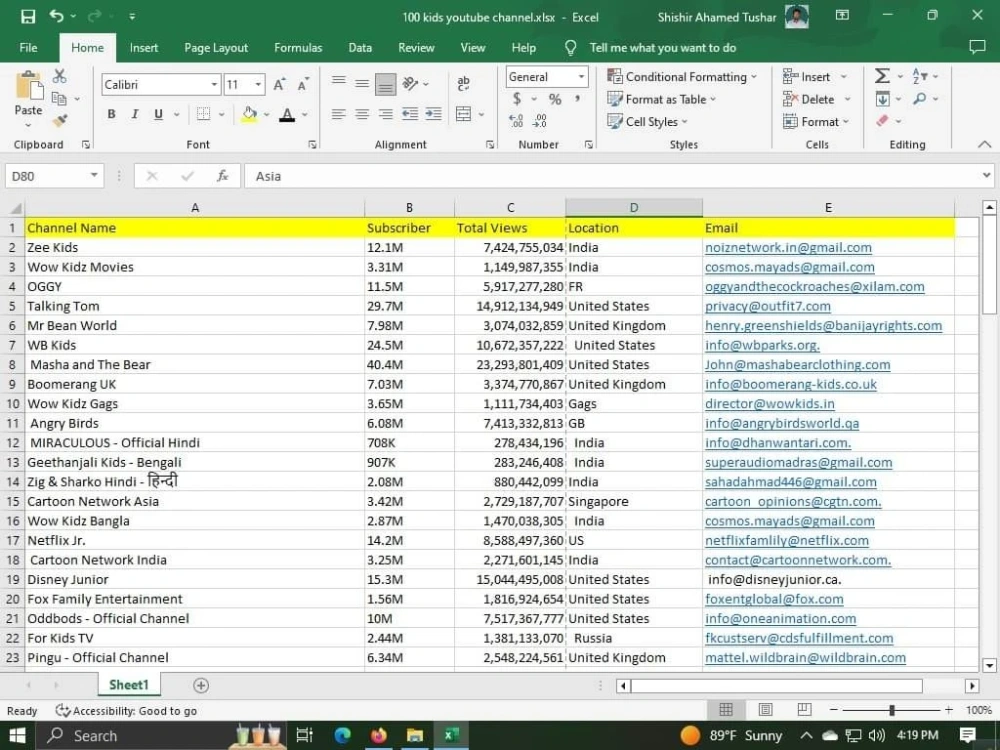Open Format as Table styles
This screenshot has height=750, width=1000.
click(661, 99)
